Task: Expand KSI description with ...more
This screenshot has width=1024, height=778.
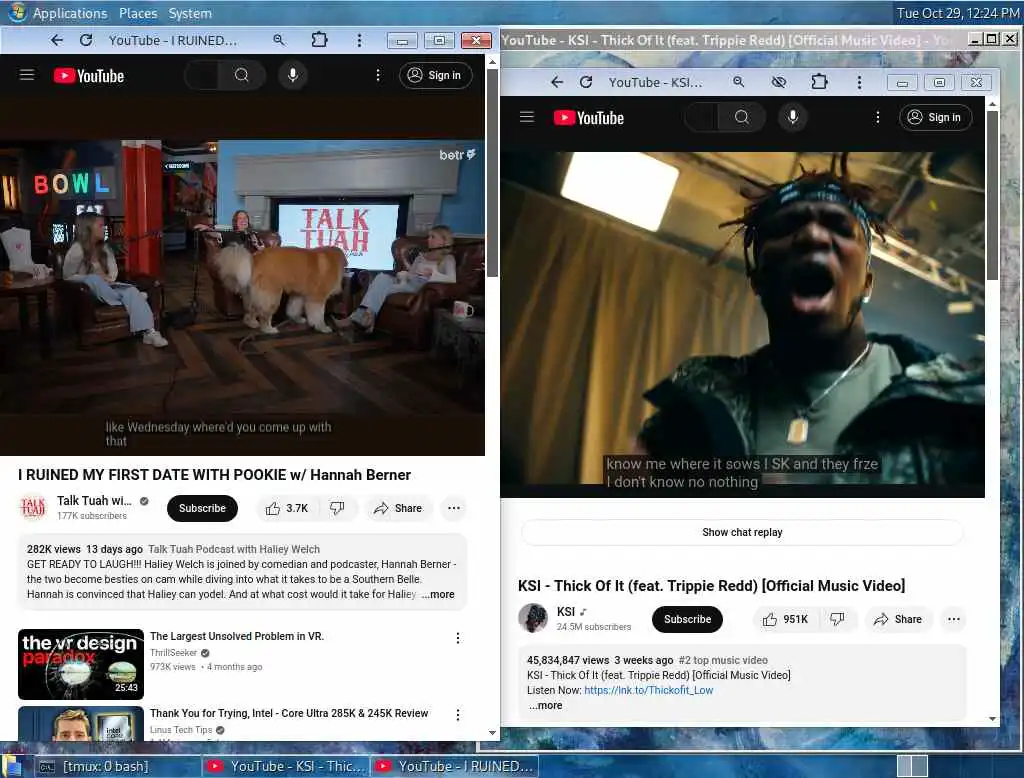Action: pyautogui.click(x=545, y=705)
